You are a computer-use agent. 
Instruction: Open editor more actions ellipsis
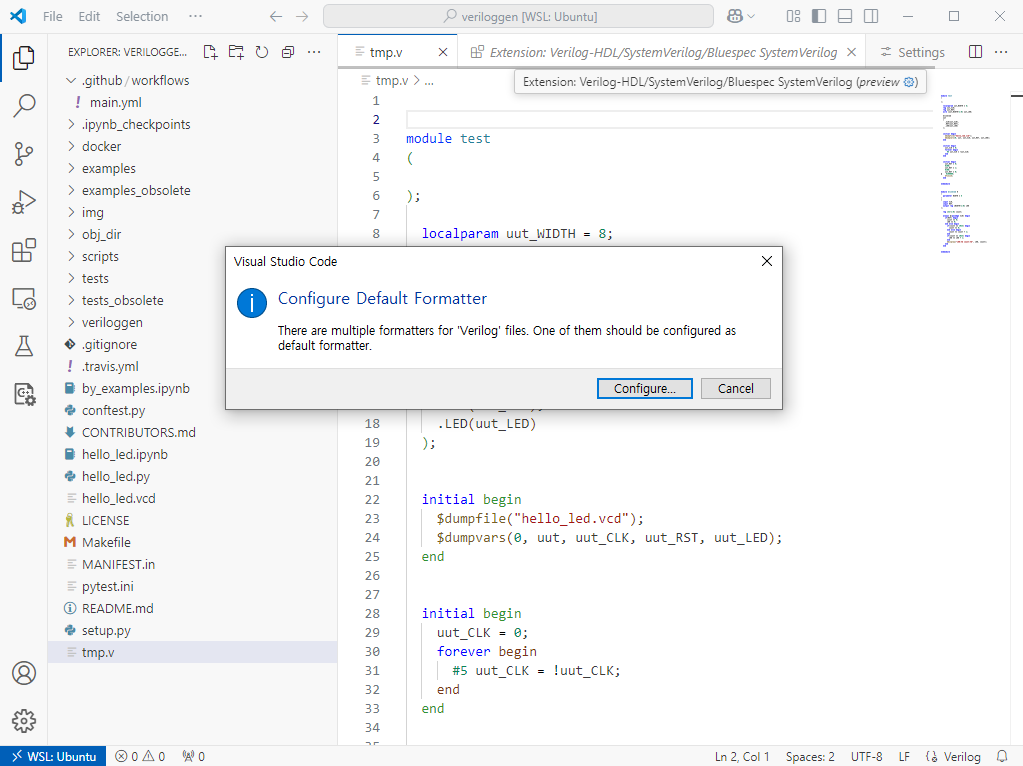(x=1001, y=52)
